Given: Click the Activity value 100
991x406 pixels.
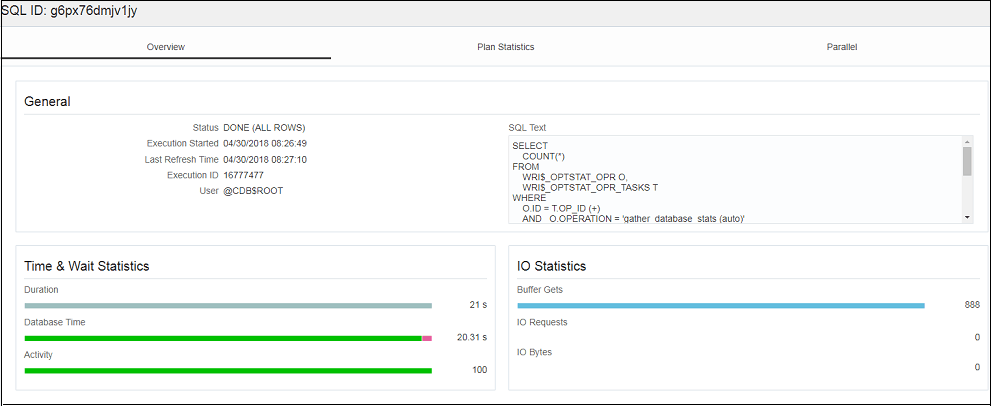Looking at the screenshot, I should (x=480, y=370).
